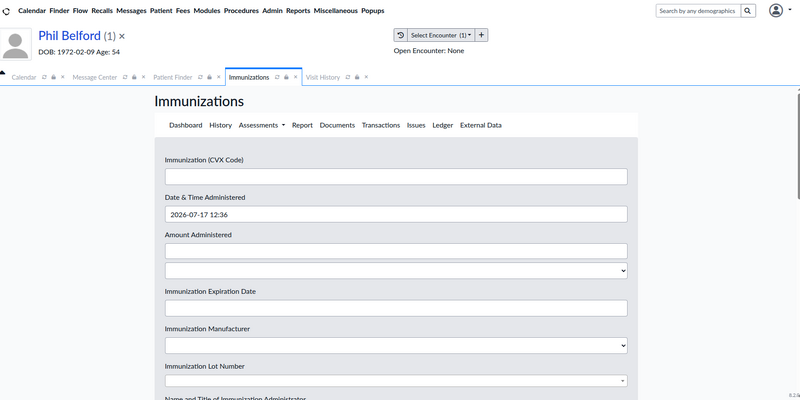The image size is (800, 400).
Task: Click the Immunization (CVX Code) input field
Action: pos(396,177)
